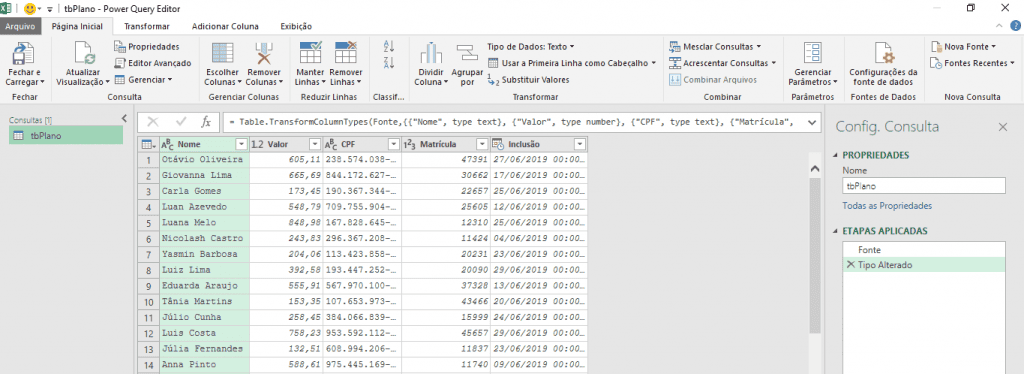Click the smiley feedback icon in title bar

click(29, 9)
